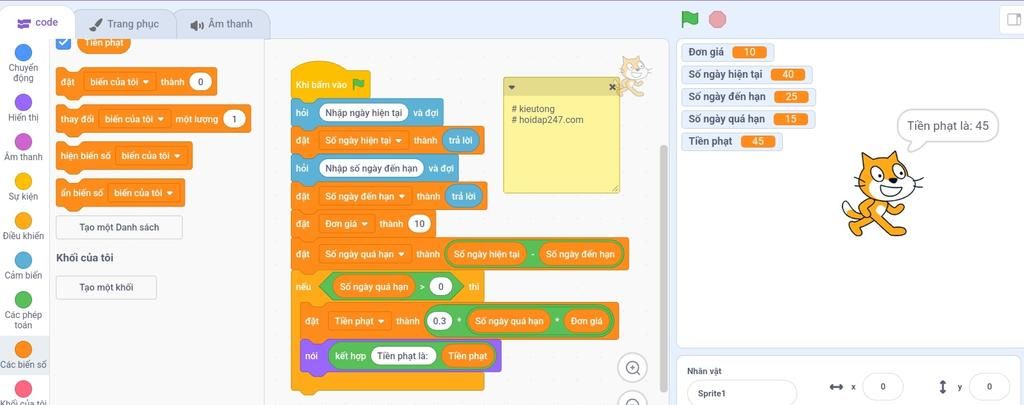Screen dimensions: 1024x405
Task: Click the Nhập số ngày đến hạn text field
Action: [x=372, y=169]
